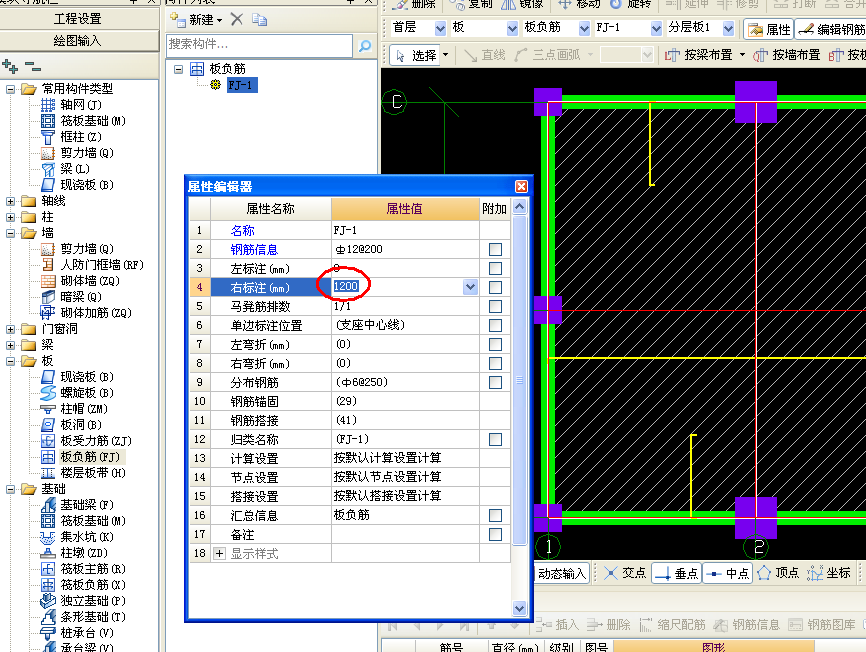
Task: Click the 编辑钢筋 toolbar button
Action: (x=831, y=29)
